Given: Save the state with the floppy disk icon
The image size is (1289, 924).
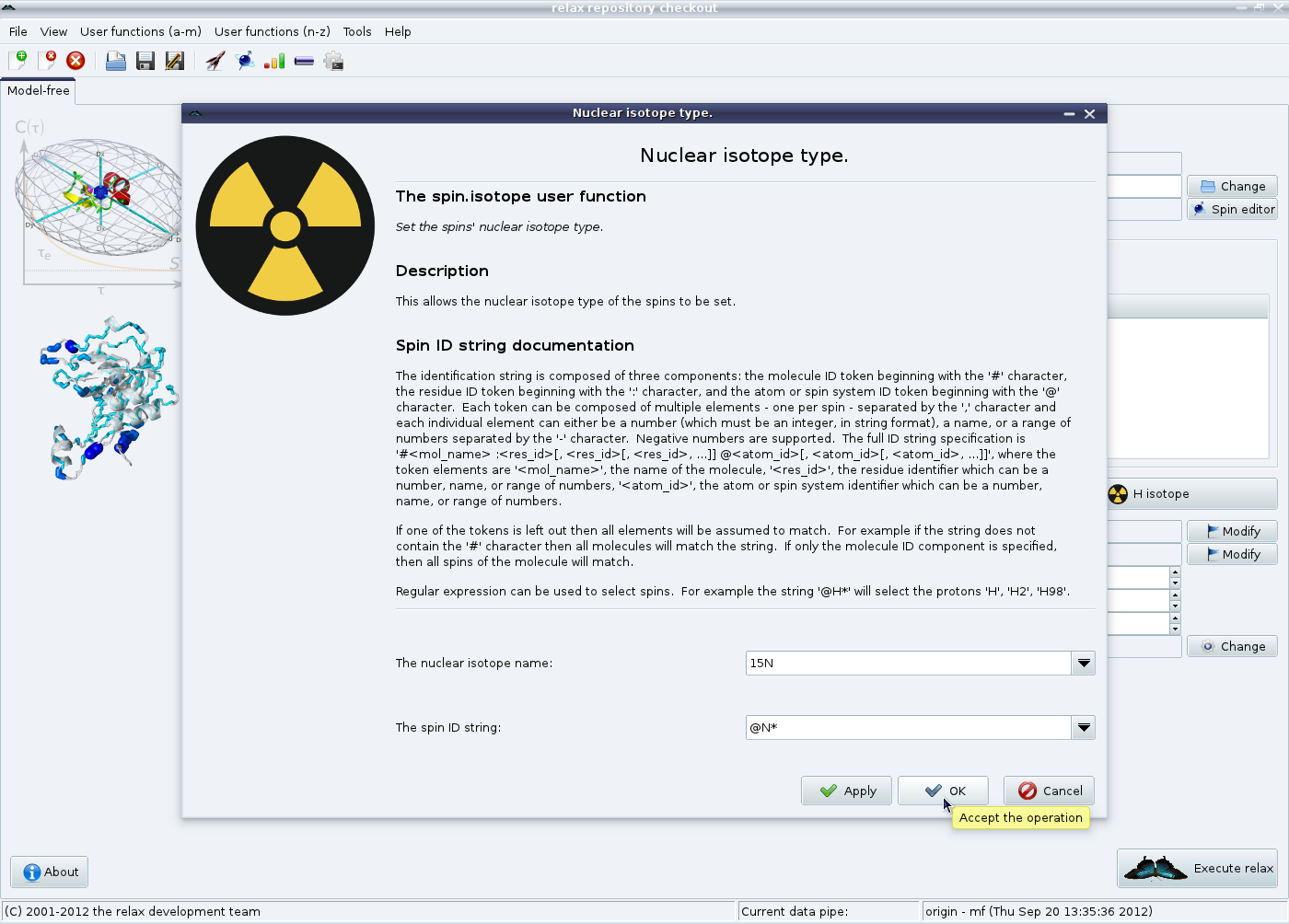Looking at the screenshot, I should pos(145,61).
